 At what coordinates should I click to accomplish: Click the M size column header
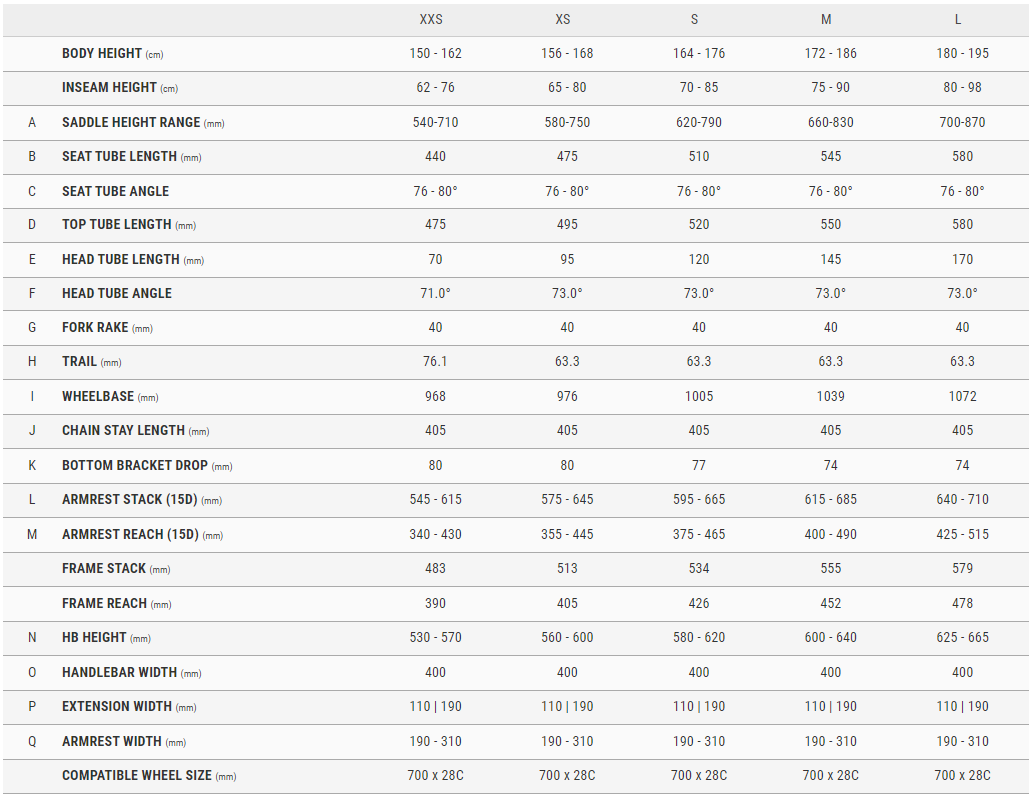pos(826,20)
